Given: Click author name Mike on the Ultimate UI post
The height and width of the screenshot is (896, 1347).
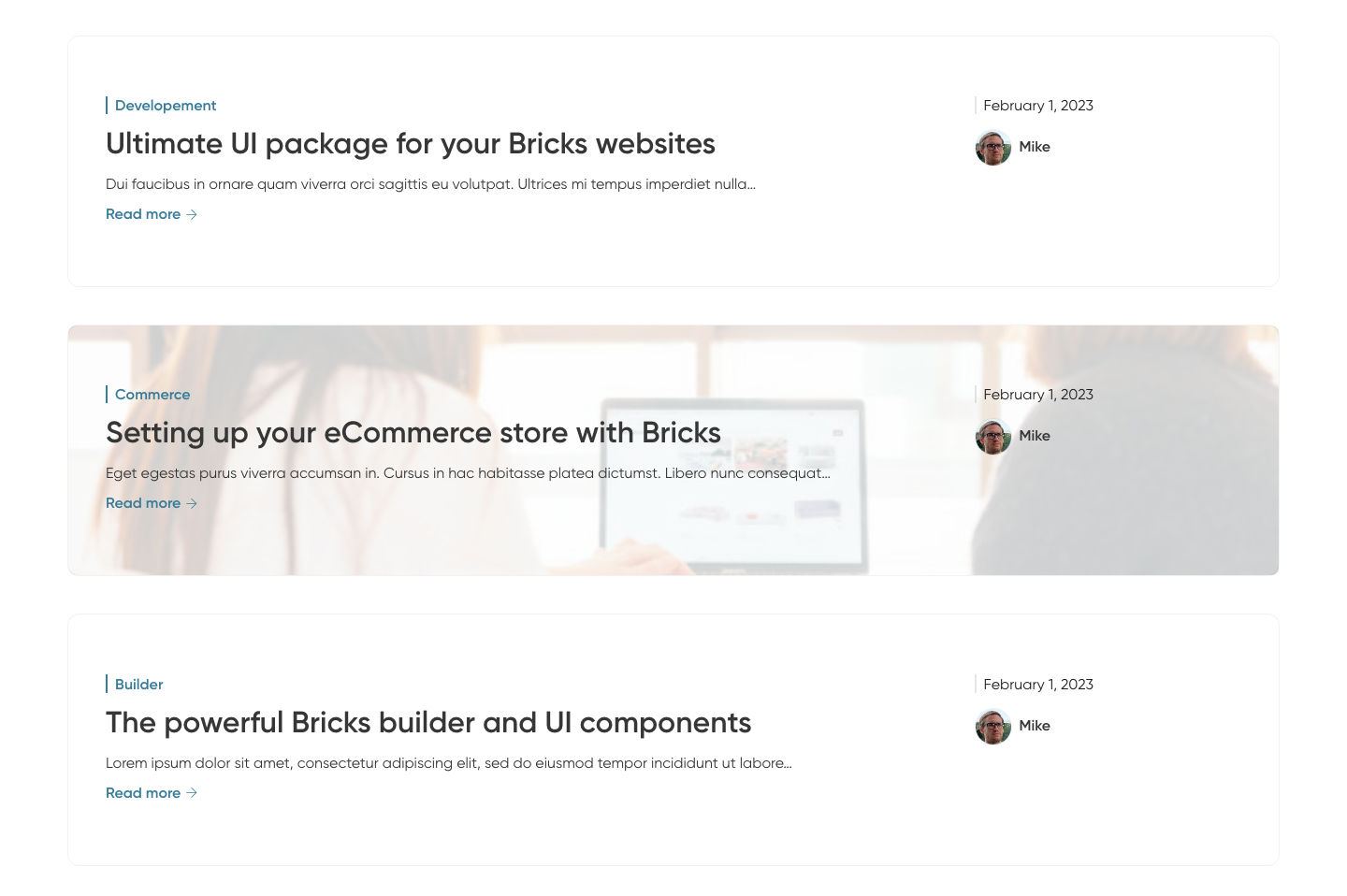Looking at the screenshot, I should tap(1035, 147).
